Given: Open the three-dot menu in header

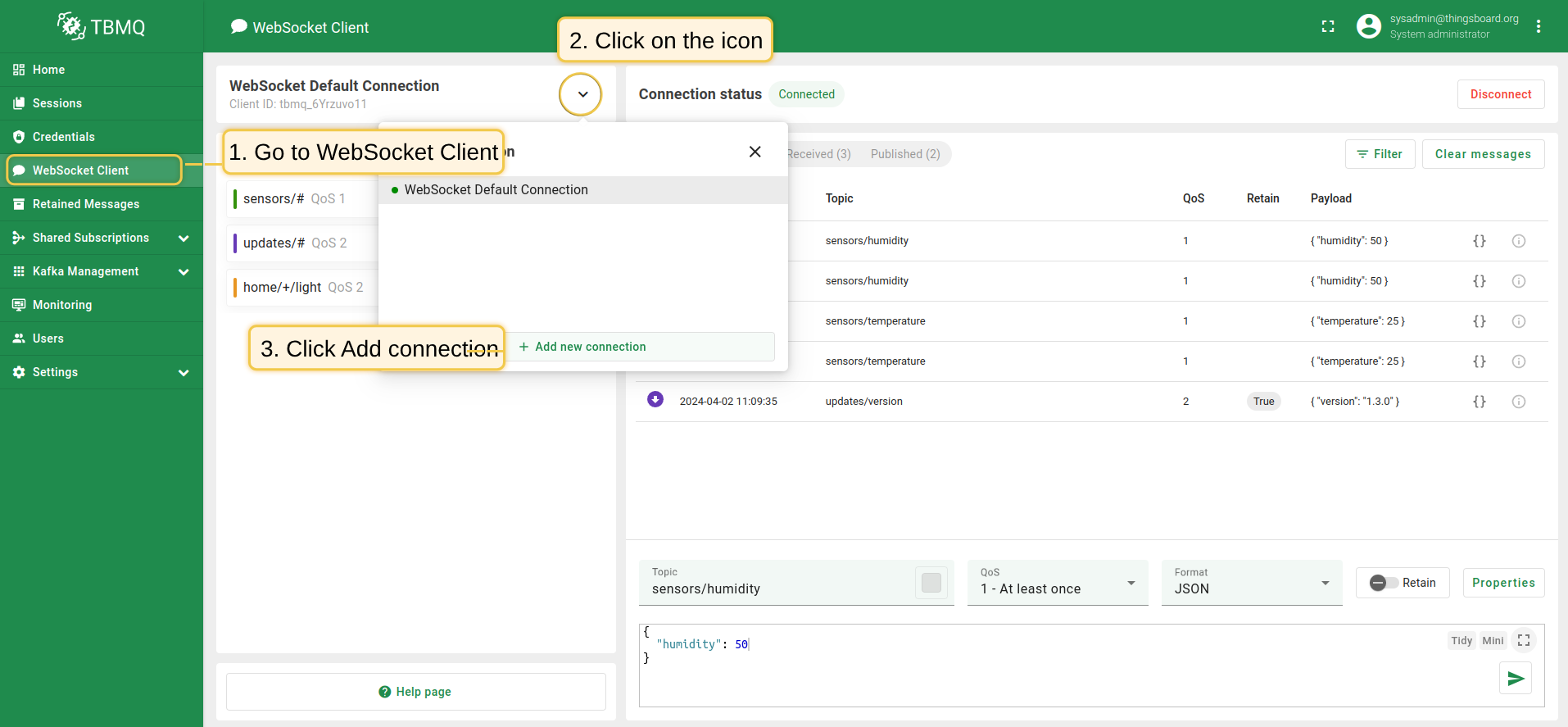Looking at the screenshot, I should coord(1539,27).
